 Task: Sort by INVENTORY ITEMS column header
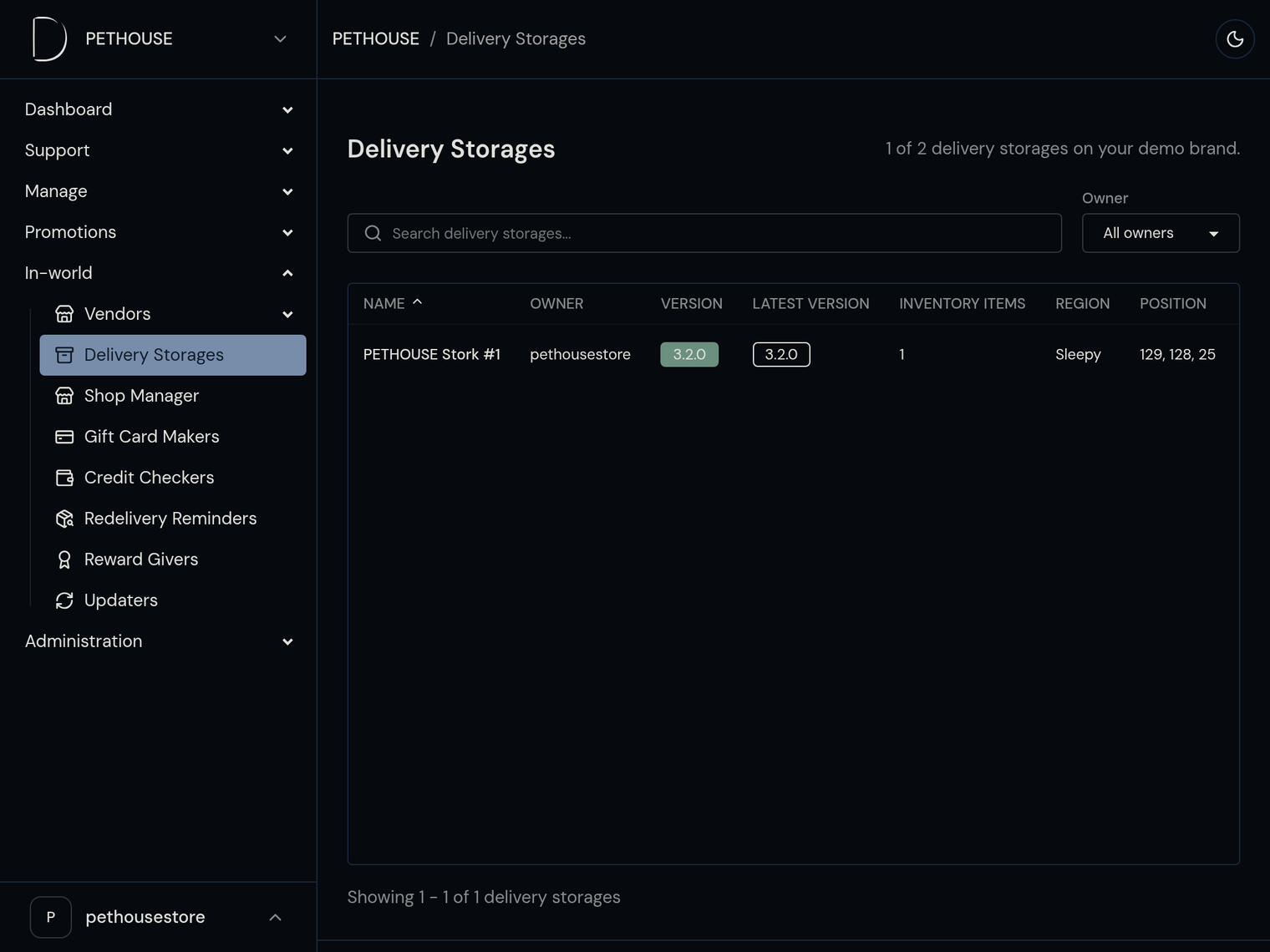pyautogui.click(x=963, y=304)
